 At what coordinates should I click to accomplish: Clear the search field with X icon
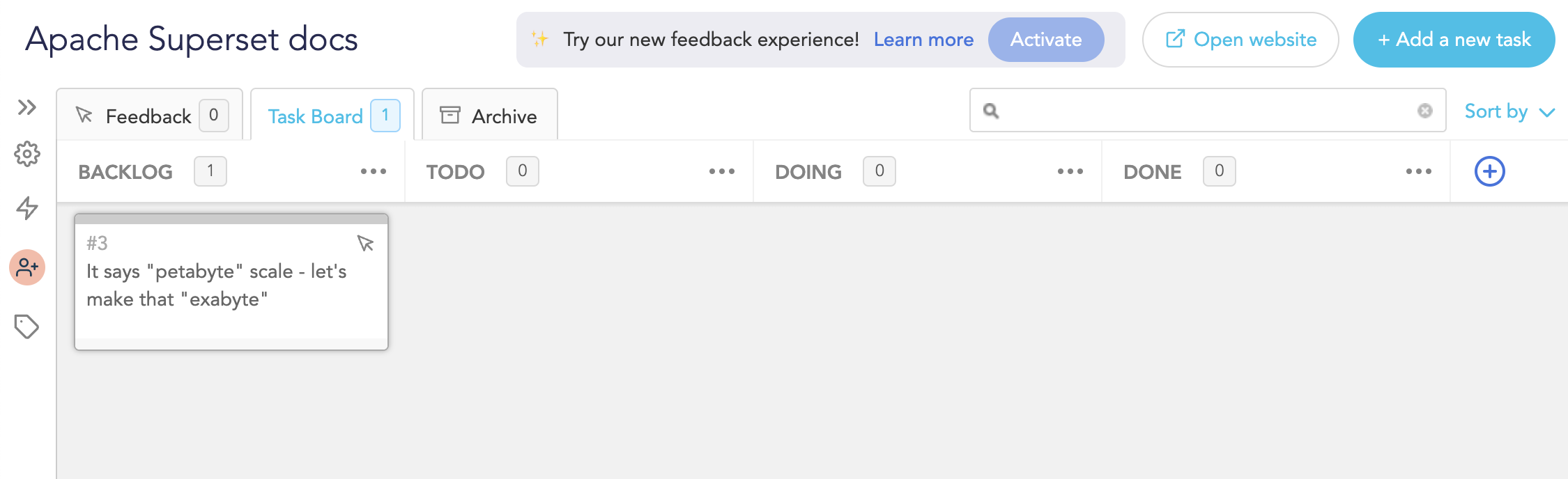pyautogui.click(x=1424, y=111)
